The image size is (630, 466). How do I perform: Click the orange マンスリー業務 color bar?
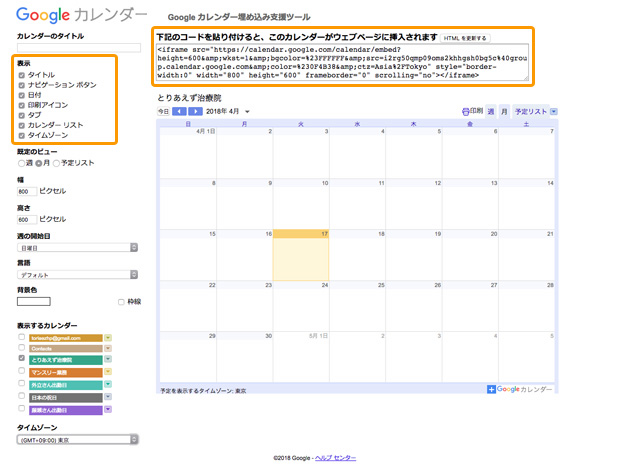tap(66, 372)
